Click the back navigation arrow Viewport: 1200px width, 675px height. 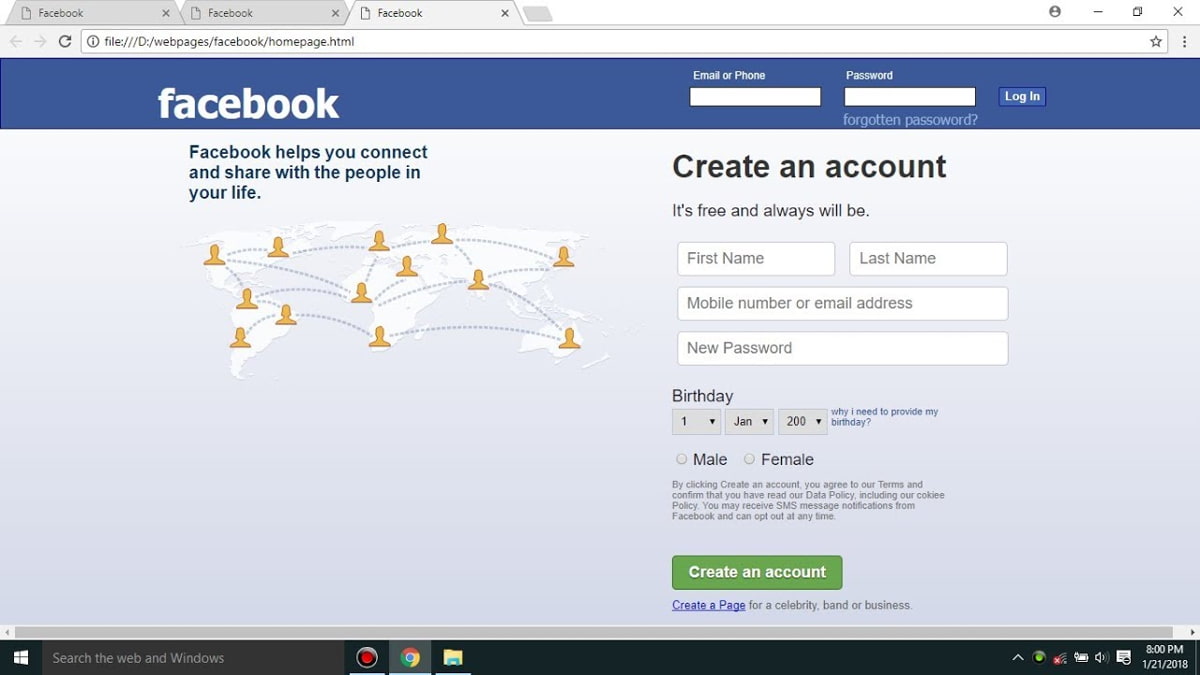16,41
